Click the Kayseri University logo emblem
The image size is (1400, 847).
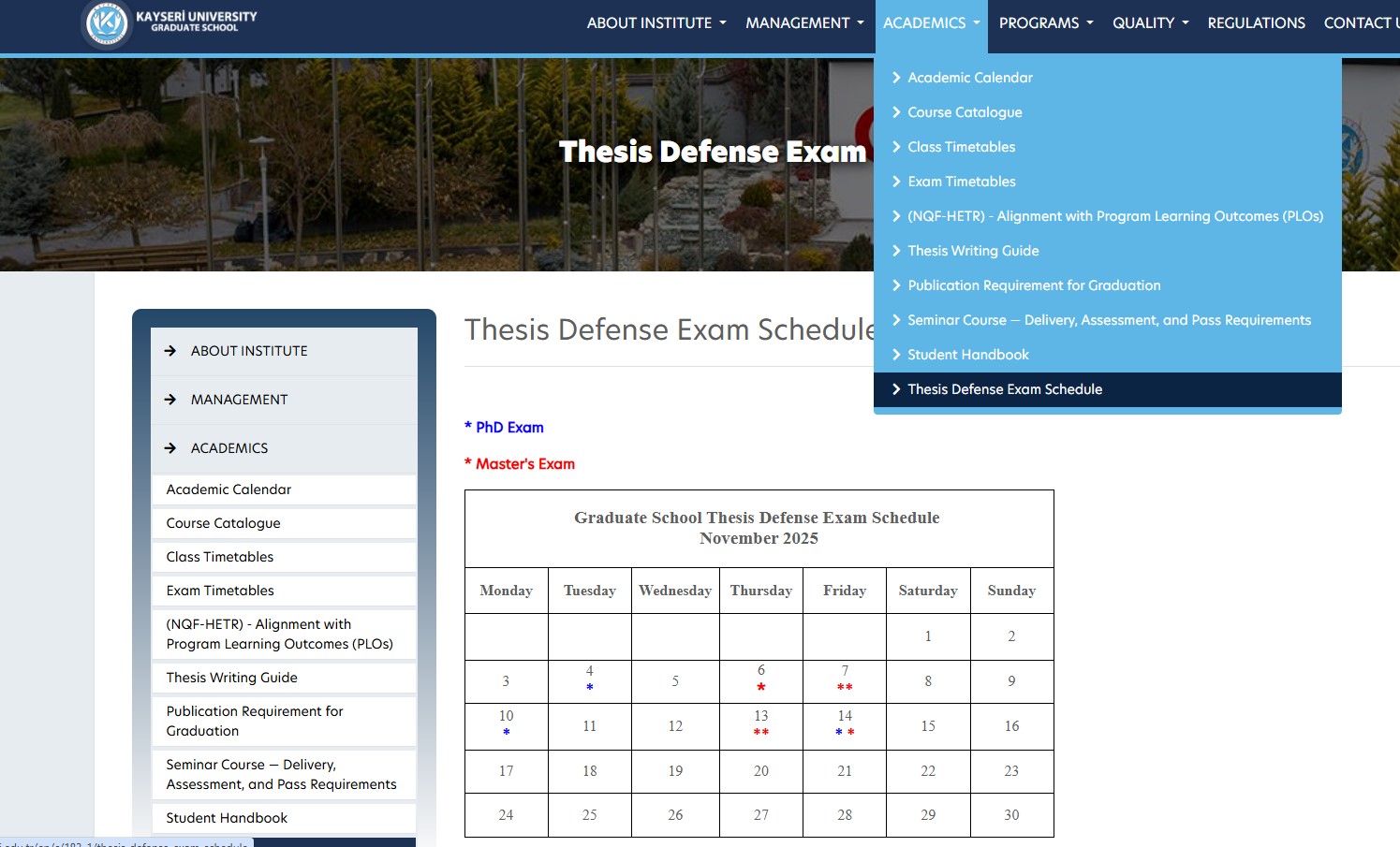tap(107, 23)
